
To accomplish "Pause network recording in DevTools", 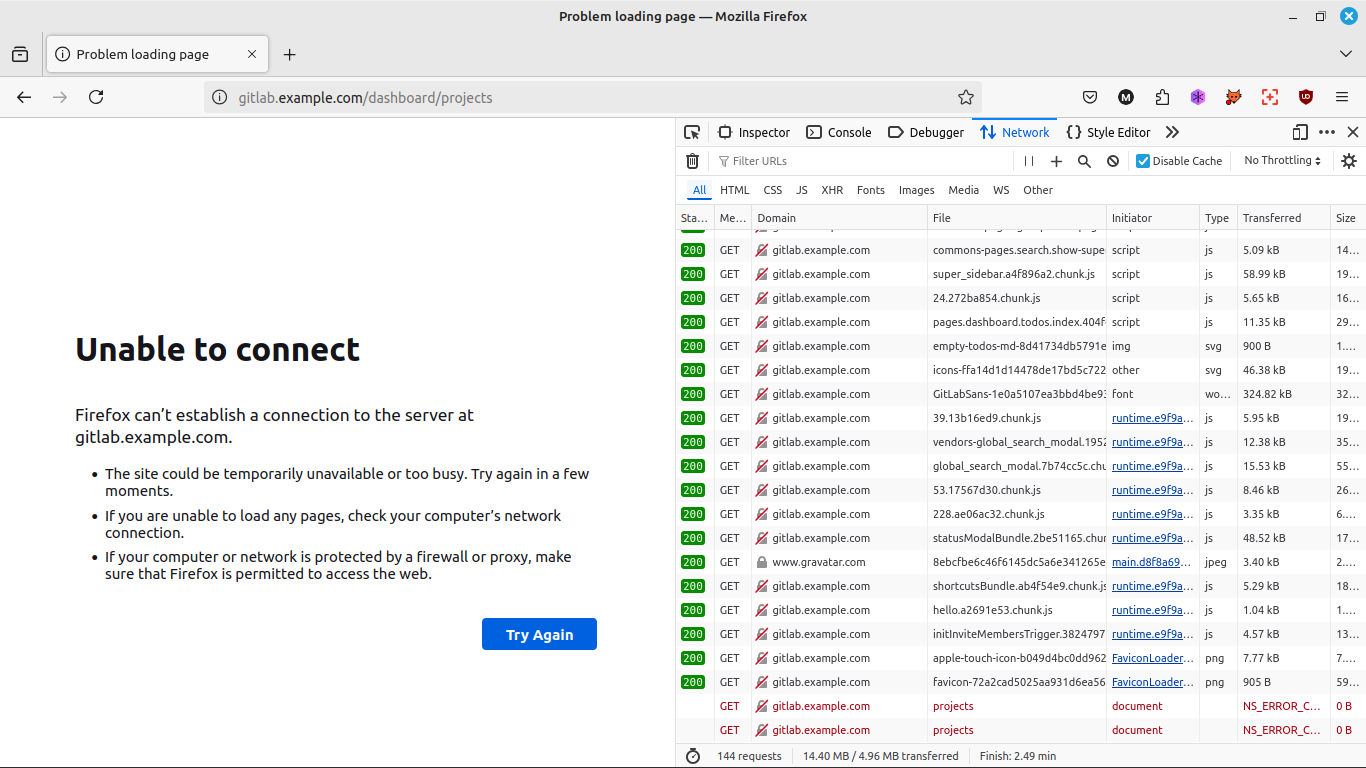I will (x=1029, y=161).
